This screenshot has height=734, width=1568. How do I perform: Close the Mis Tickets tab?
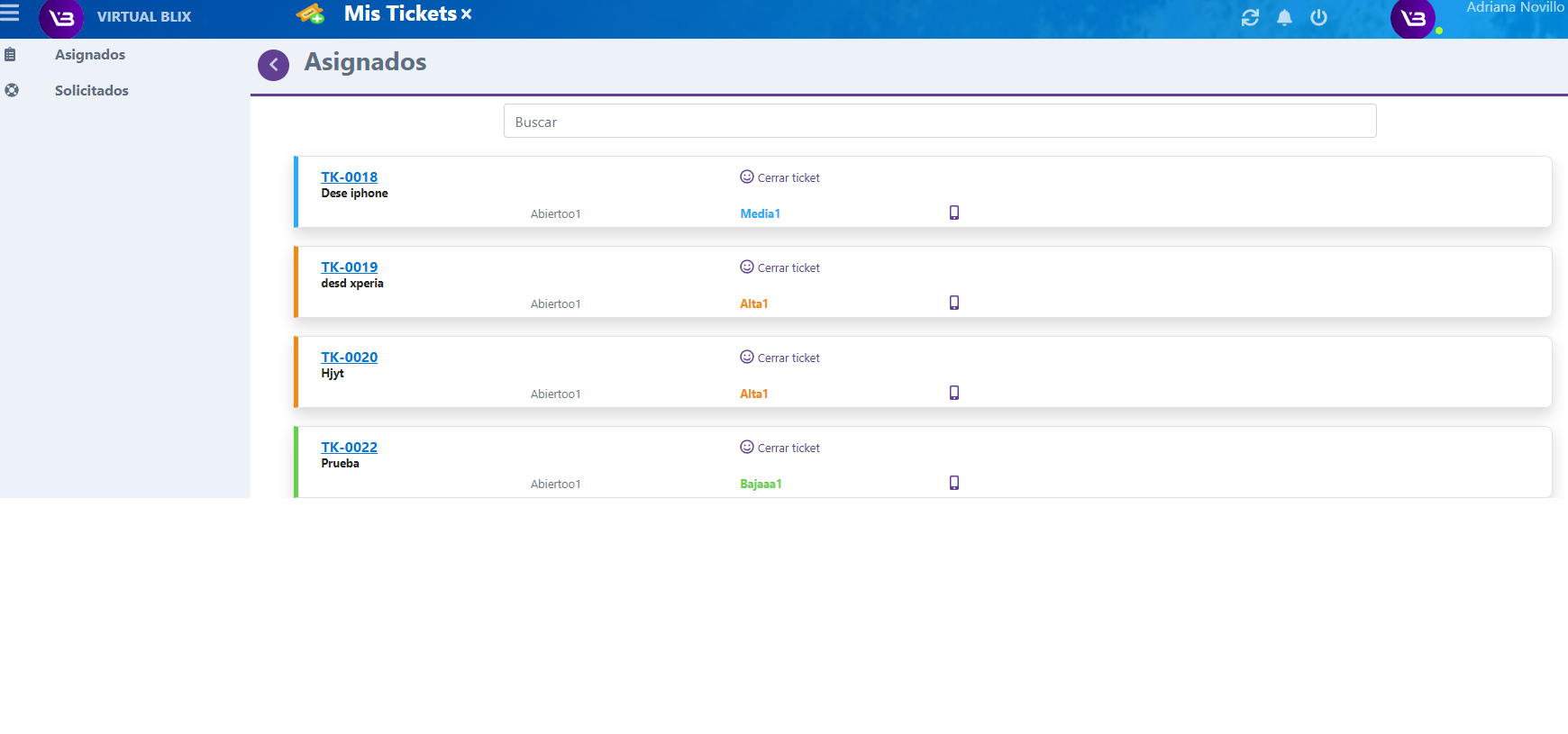pyautogui.click(x=466, y=14)
